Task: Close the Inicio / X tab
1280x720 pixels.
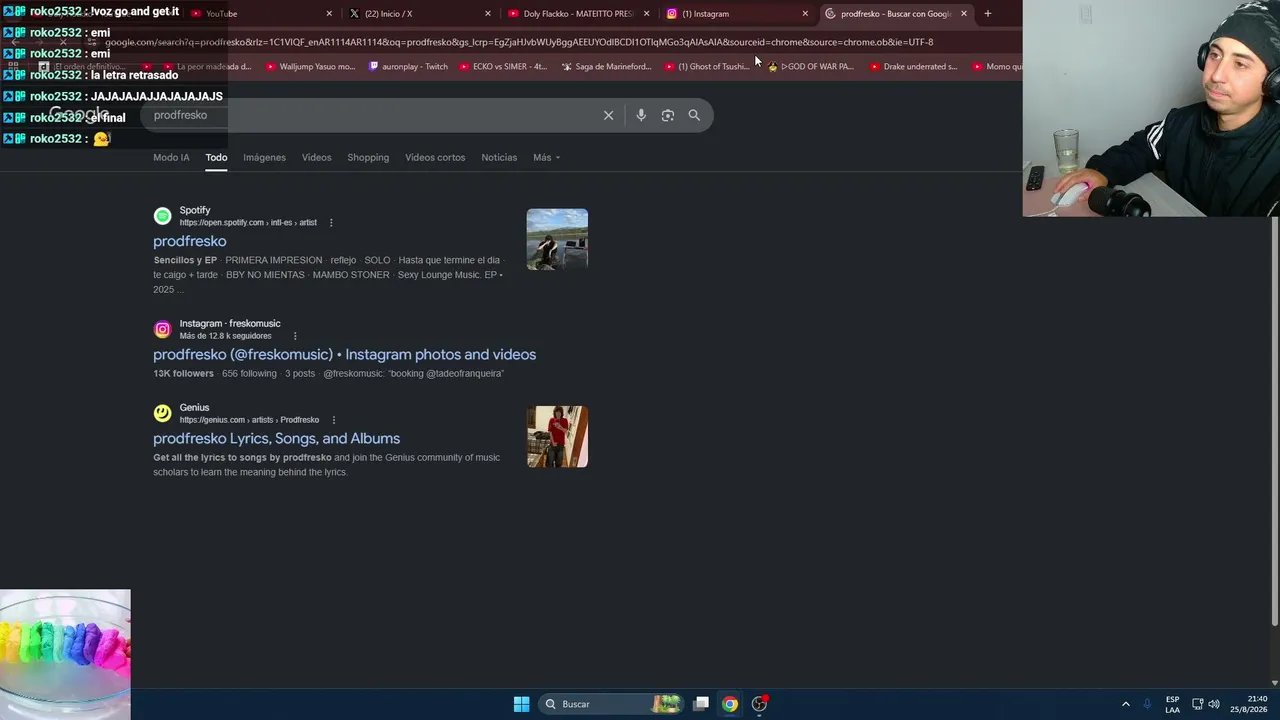Action: click(488, 14)
